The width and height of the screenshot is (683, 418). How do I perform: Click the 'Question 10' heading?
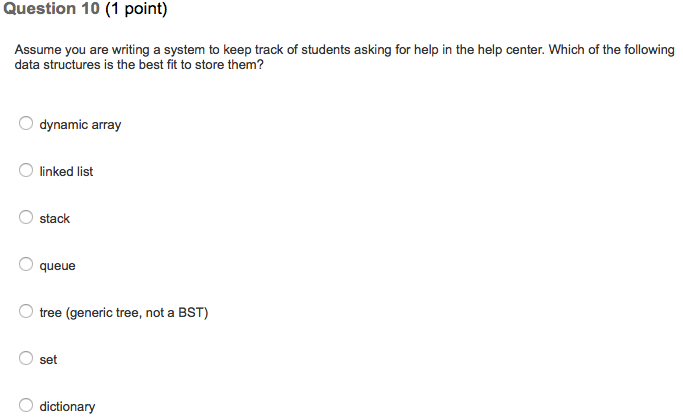[x=51, y=9]
